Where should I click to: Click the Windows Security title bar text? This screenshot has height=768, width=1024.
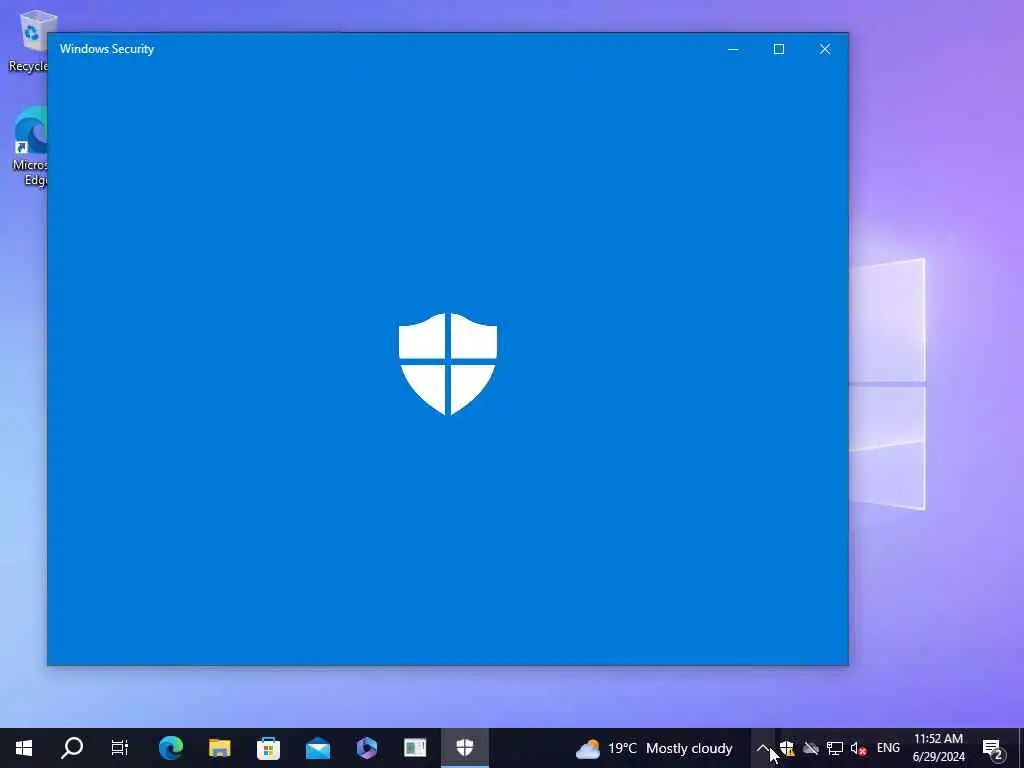(x=107, y=49)
